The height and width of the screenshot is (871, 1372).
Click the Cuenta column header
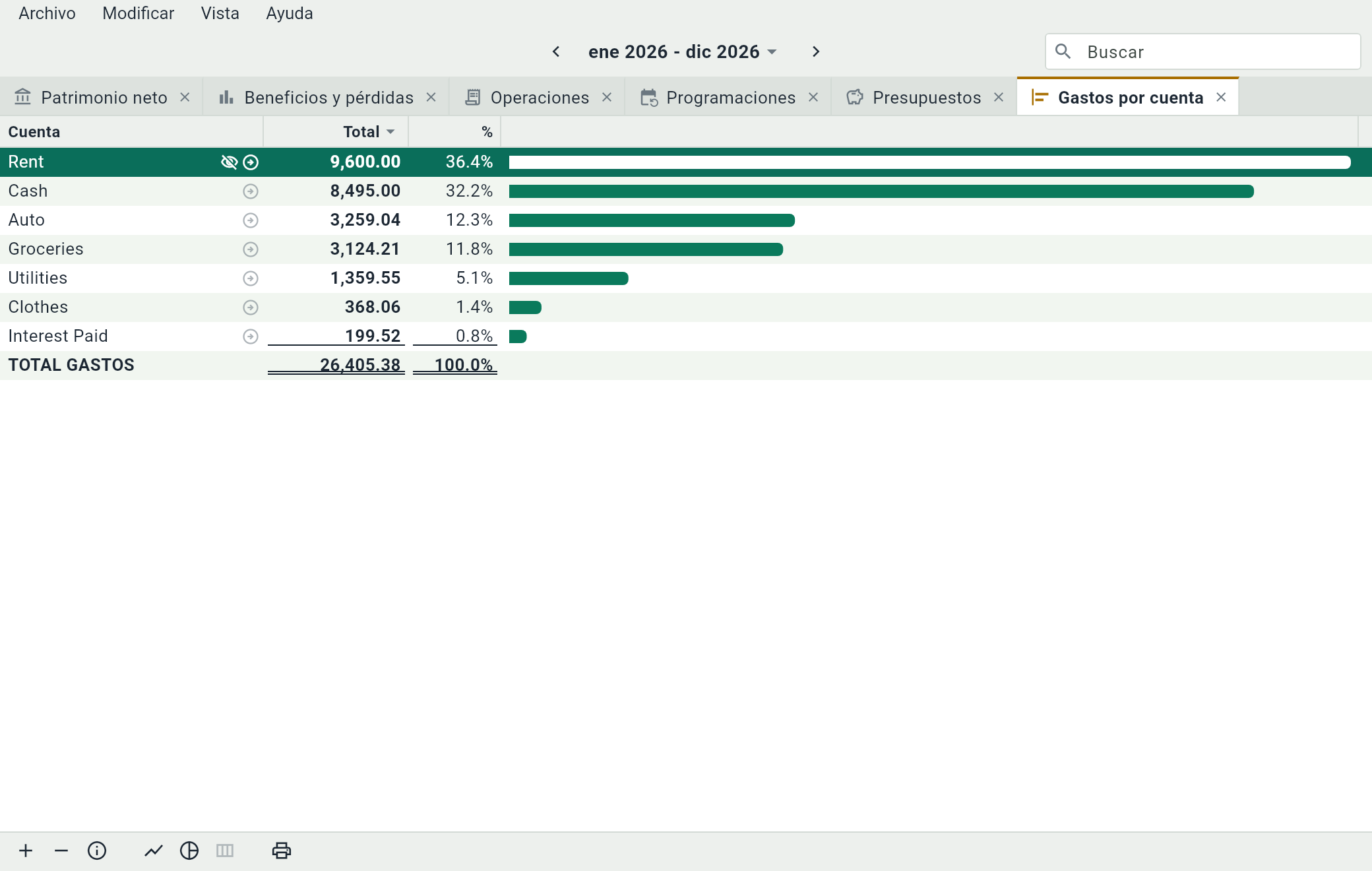(x=131, y=132)
